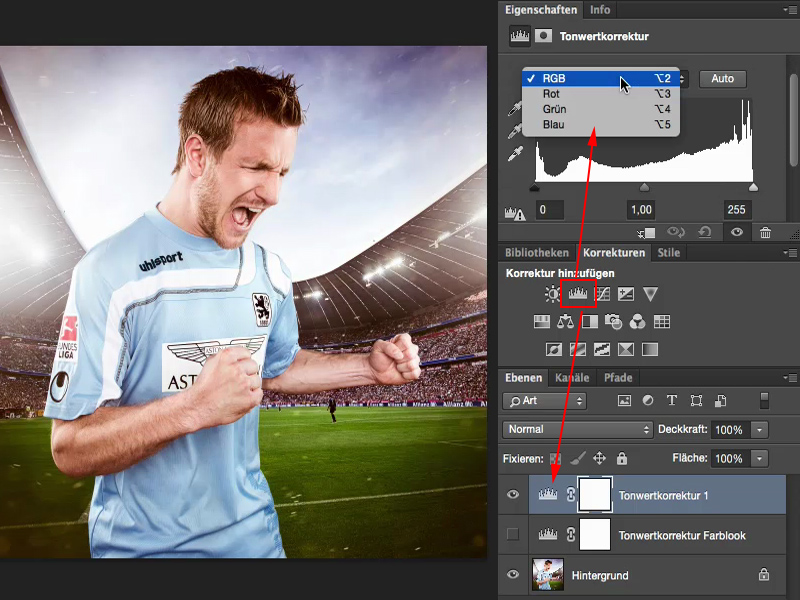Add a Photo Filter adjustment (camera icon)

pos(613,321)
